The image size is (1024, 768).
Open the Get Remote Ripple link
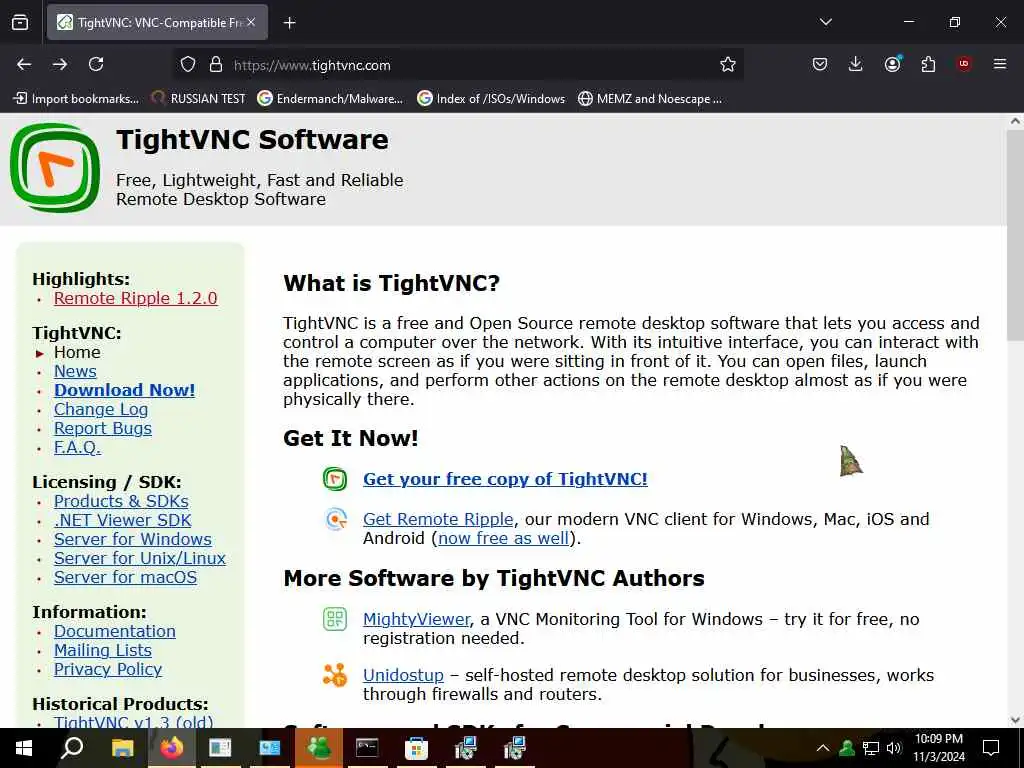438,519
